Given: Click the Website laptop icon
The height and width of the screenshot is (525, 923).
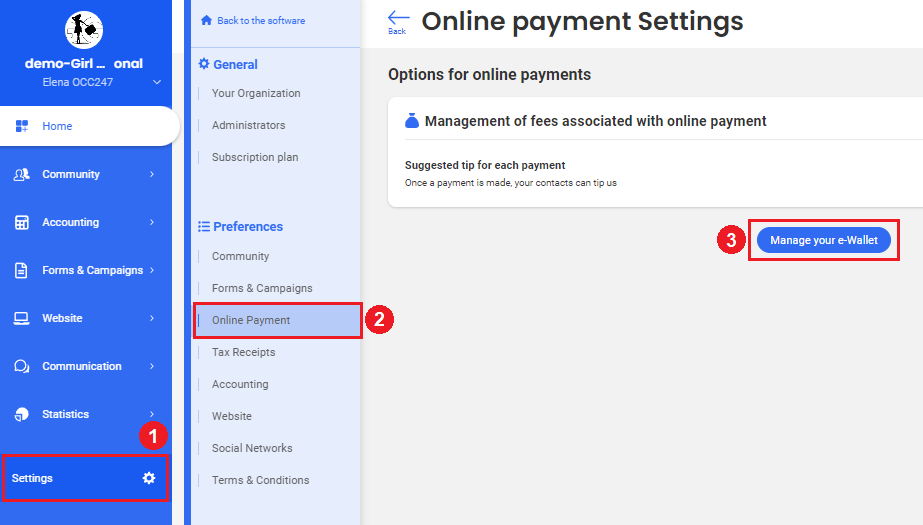Looking at the screenshot, I should (22, 318).
